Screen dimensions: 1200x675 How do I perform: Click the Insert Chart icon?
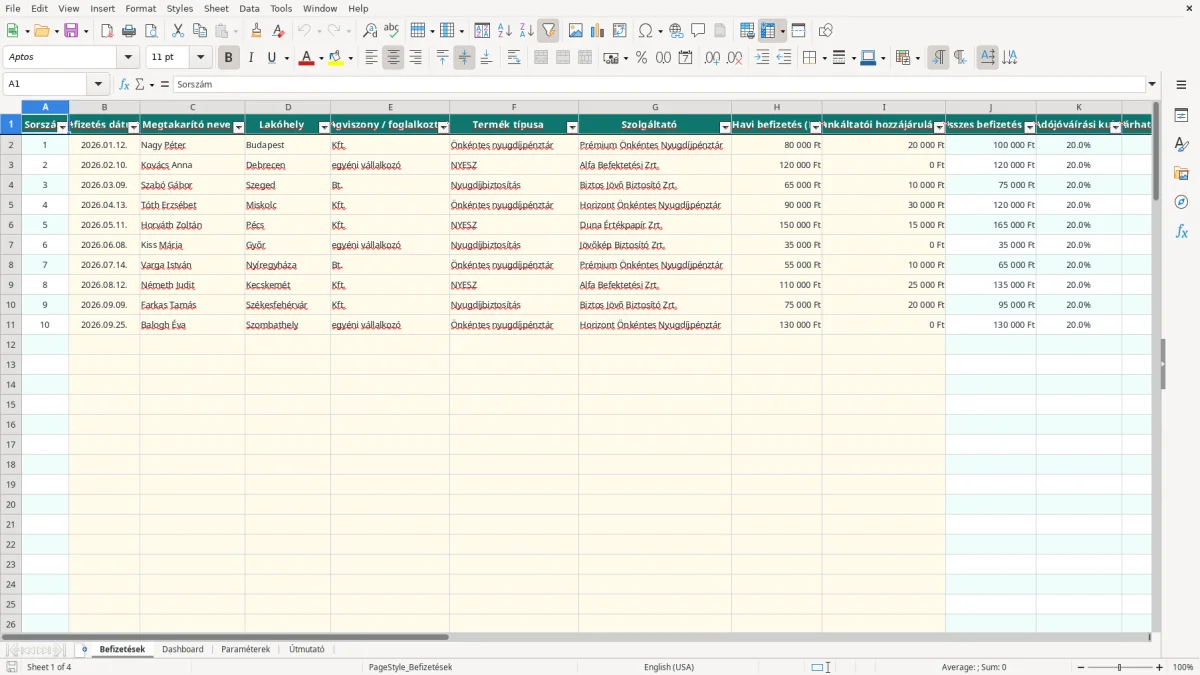pyautogui.click(x=598, y=31)
